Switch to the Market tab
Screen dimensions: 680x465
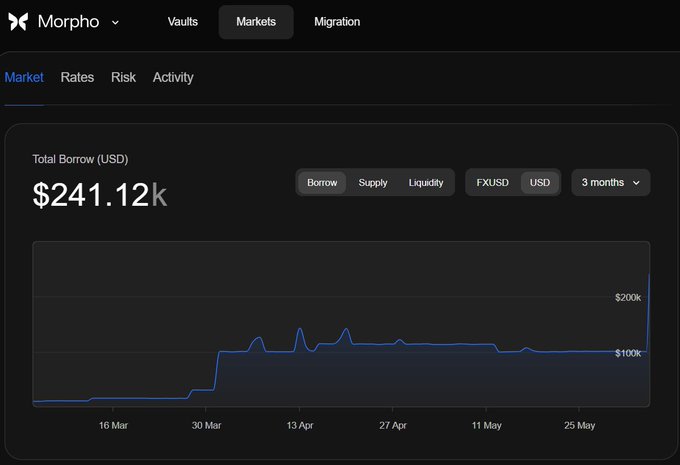[24, 77]
